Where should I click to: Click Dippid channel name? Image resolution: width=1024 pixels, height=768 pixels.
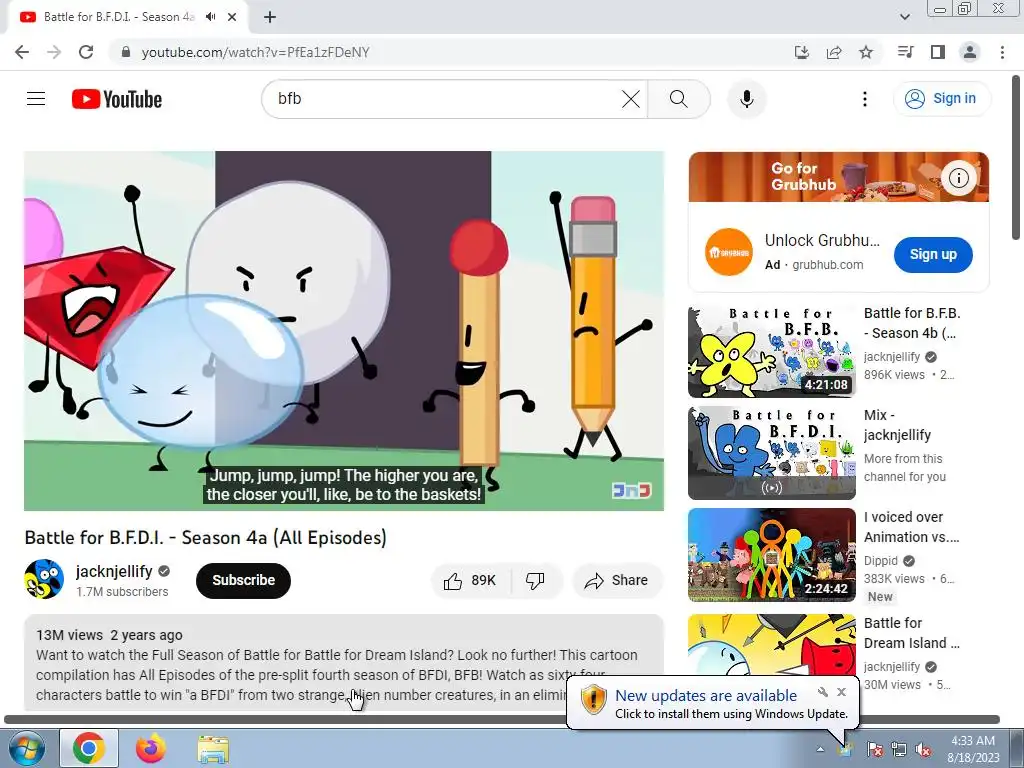coord(880,561)
